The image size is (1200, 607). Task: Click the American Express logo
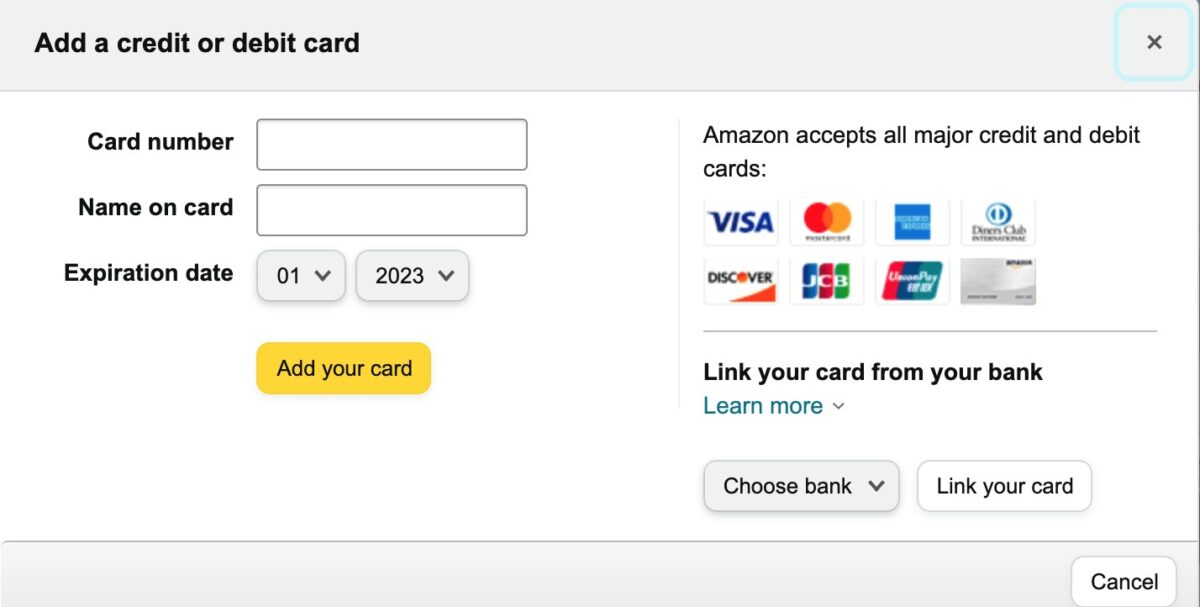tap(912, 222)
